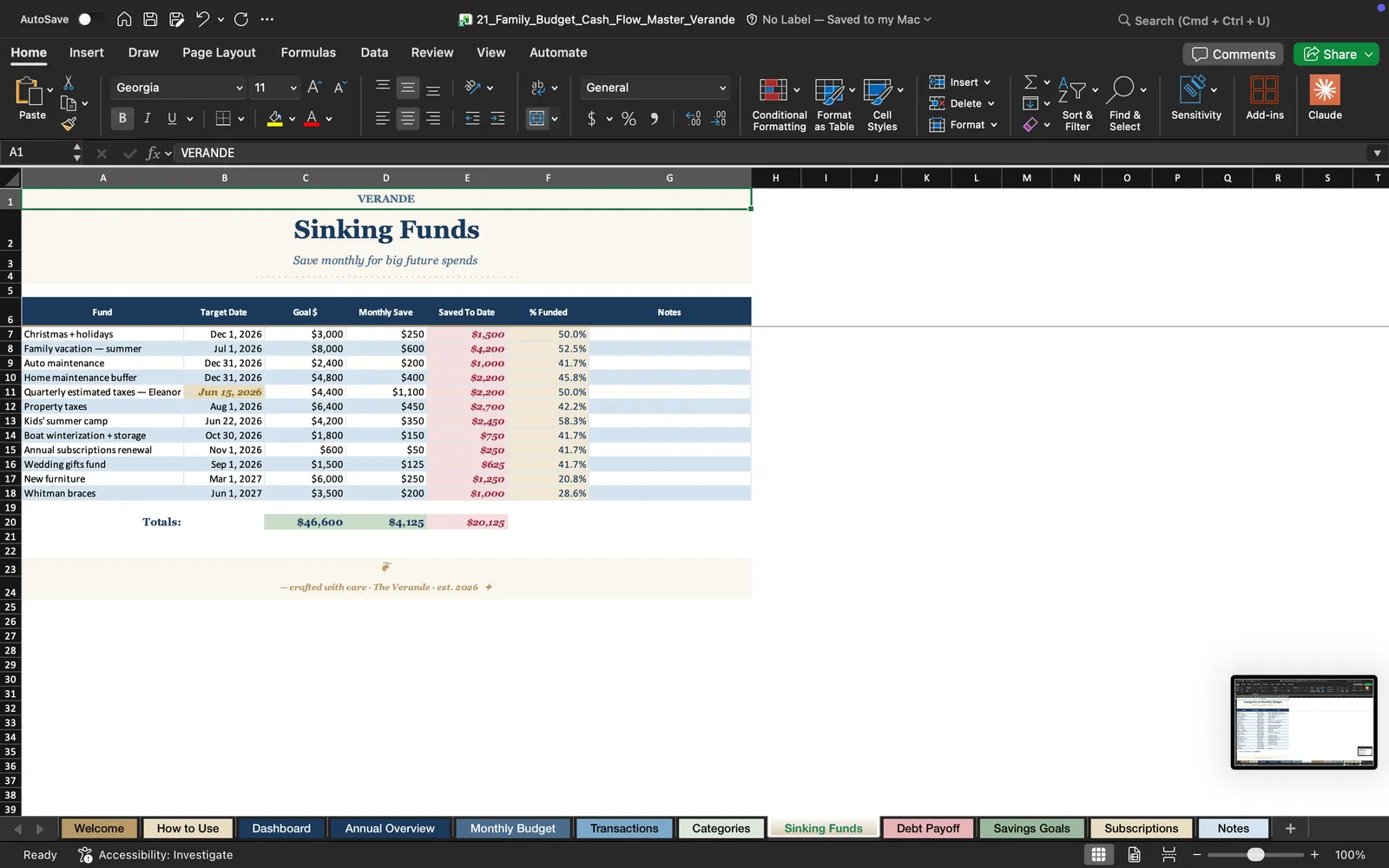Screen dimensions: 1389x868
Task: Switch to the Debt Payoff sheet tab
Action: [x=928, y=828]
